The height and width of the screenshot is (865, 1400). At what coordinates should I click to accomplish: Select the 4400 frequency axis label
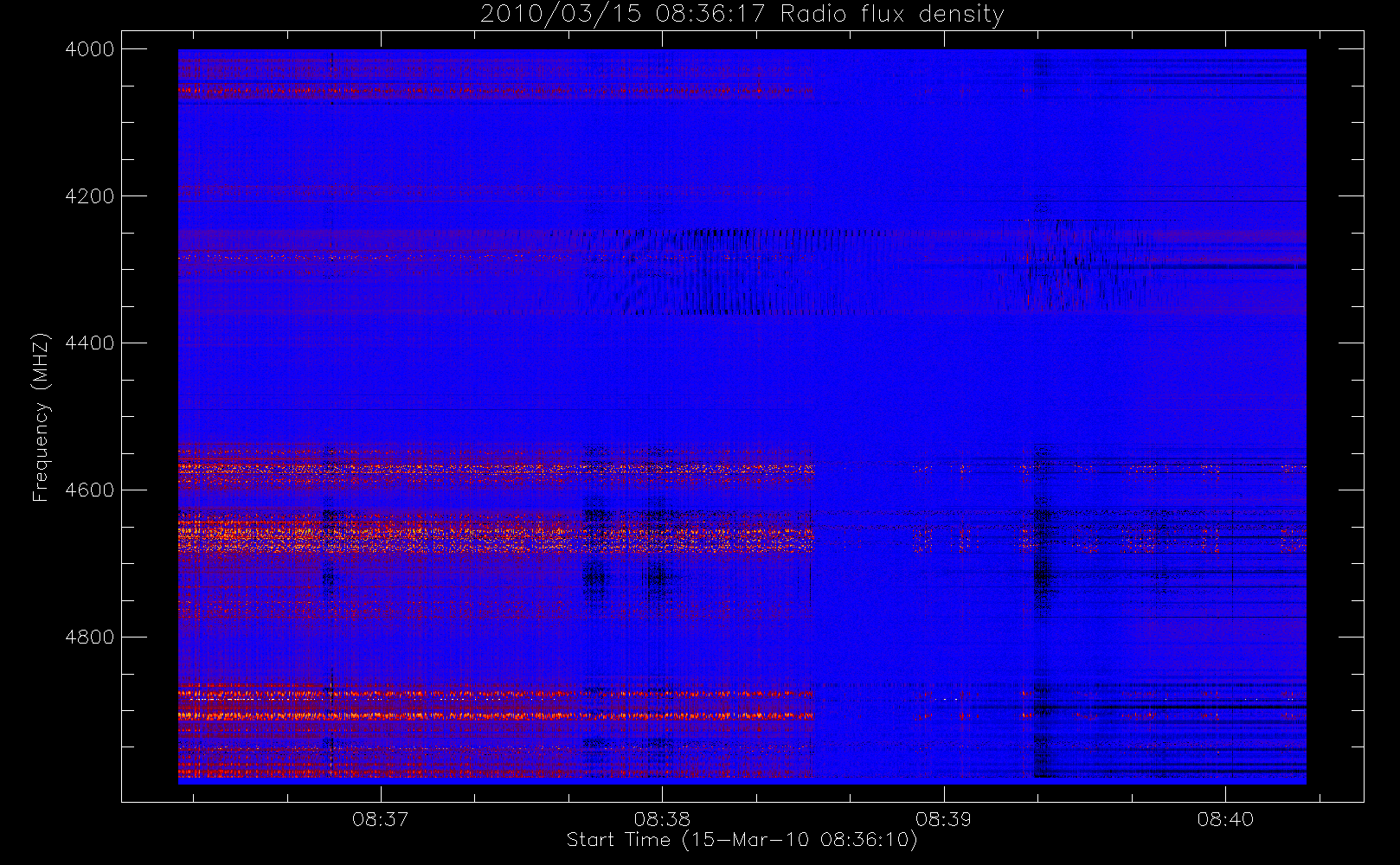point(90,343)
